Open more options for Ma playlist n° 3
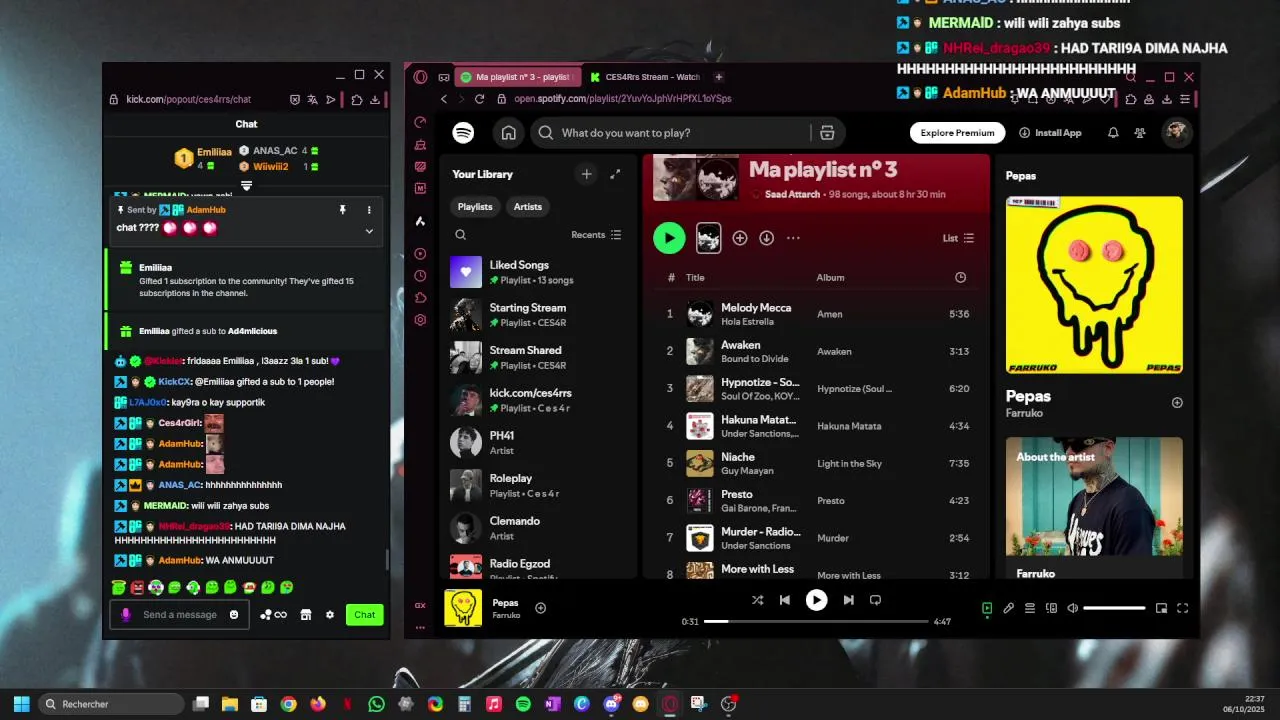 pos(793,238)
